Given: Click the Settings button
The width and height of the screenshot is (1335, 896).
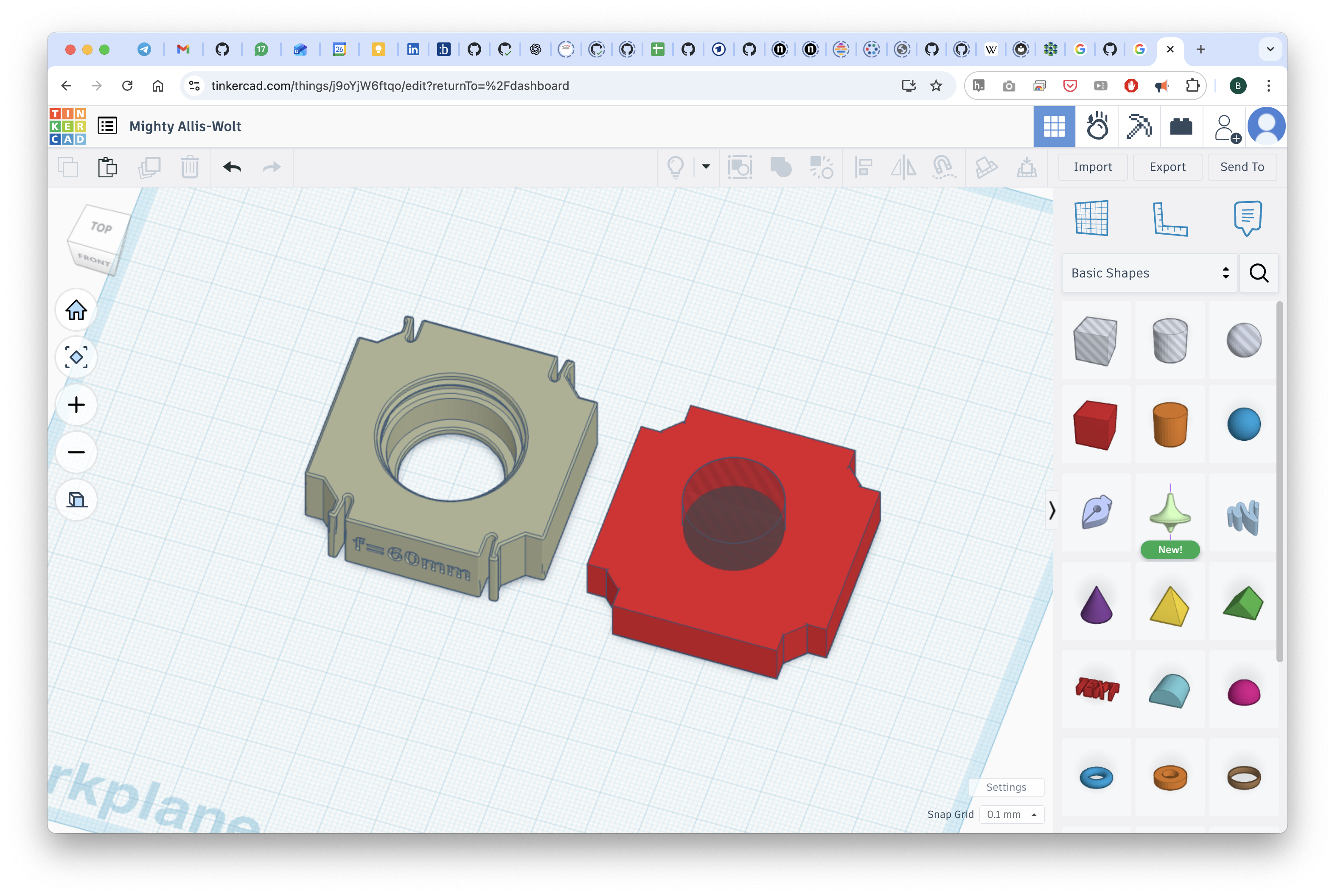Looking at the screenshot, I should (1006, 787).
